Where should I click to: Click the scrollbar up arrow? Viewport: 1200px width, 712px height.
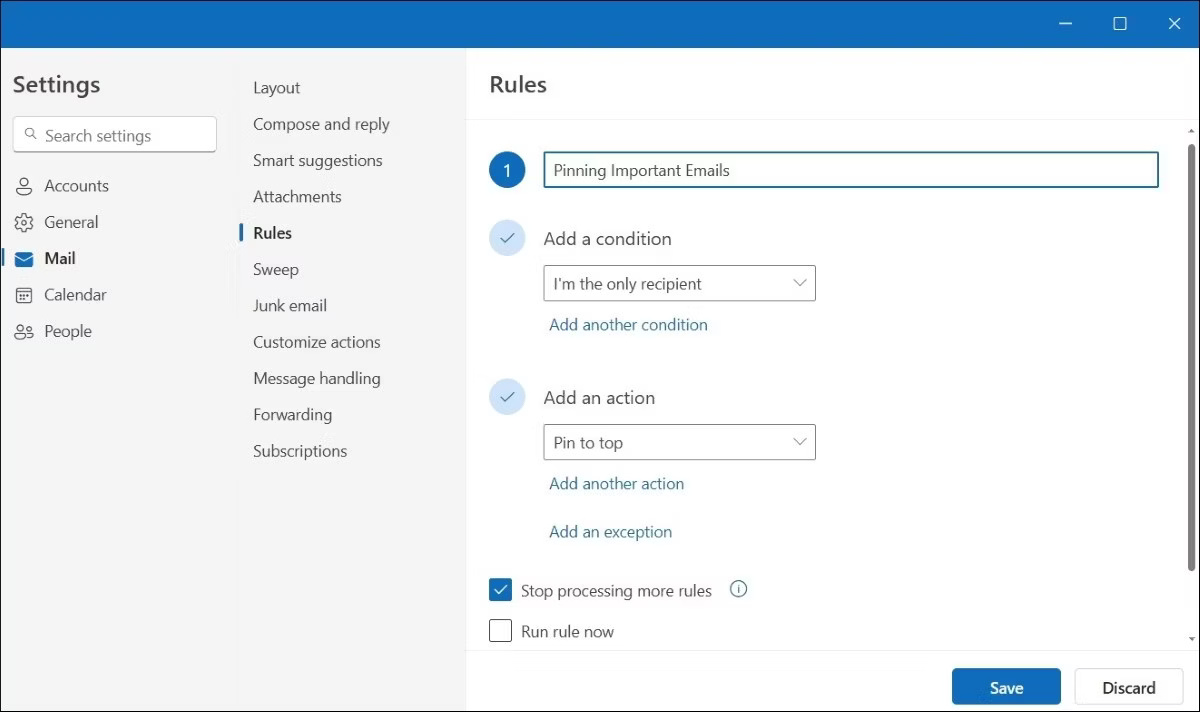tap(1191, 131)
